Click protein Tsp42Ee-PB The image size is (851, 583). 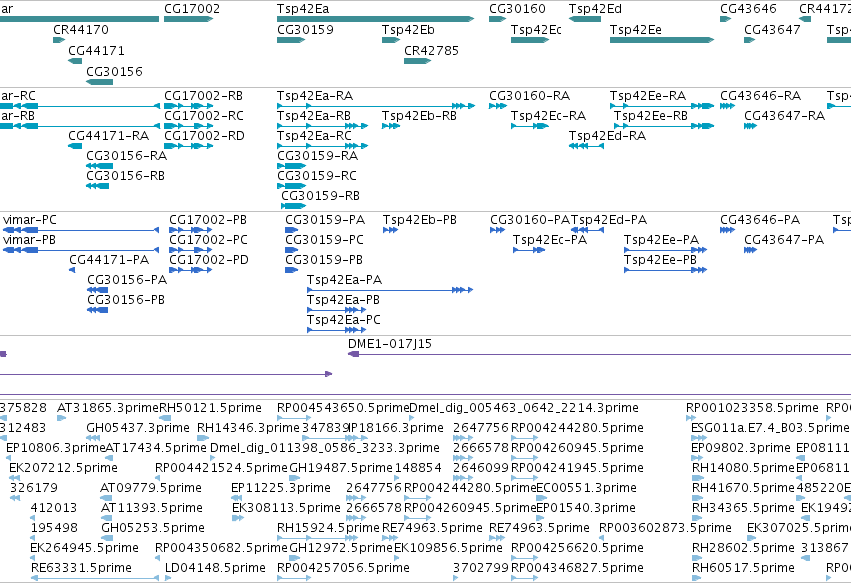[665, 270]
